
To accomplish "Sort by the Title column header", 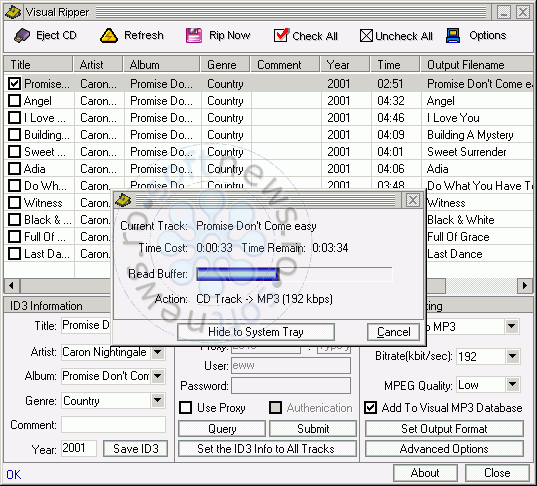I will pos(38,64).
